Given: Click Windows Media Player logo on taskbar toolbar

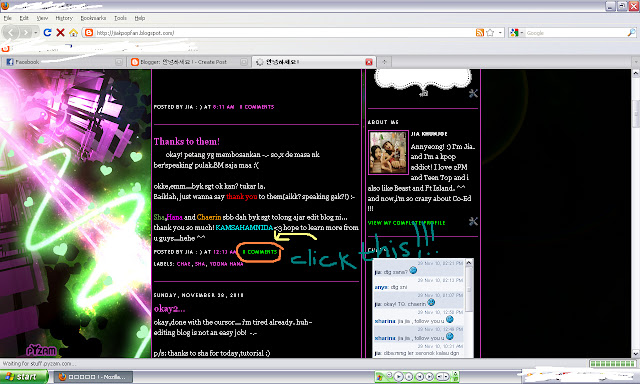Looking at the screenshot, I should coord(380,377).
